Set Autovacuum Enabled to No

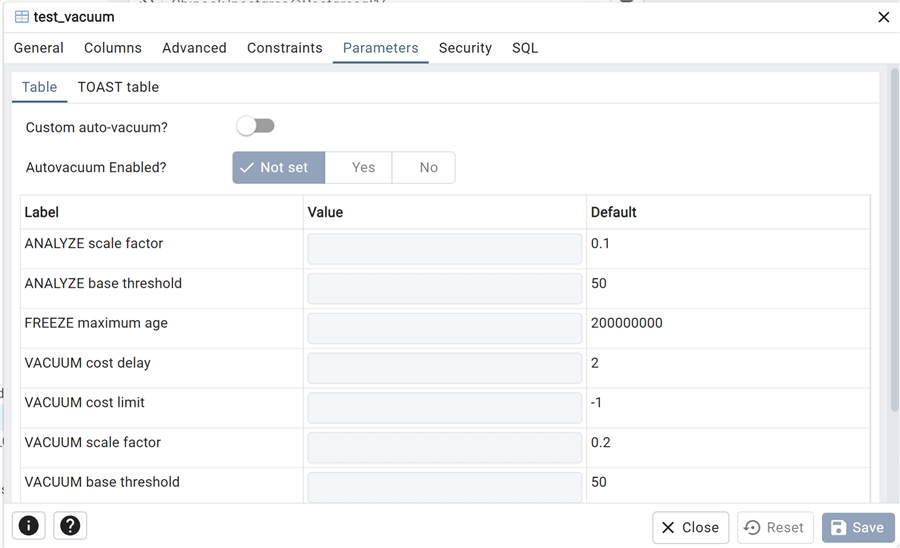point(428,168)
